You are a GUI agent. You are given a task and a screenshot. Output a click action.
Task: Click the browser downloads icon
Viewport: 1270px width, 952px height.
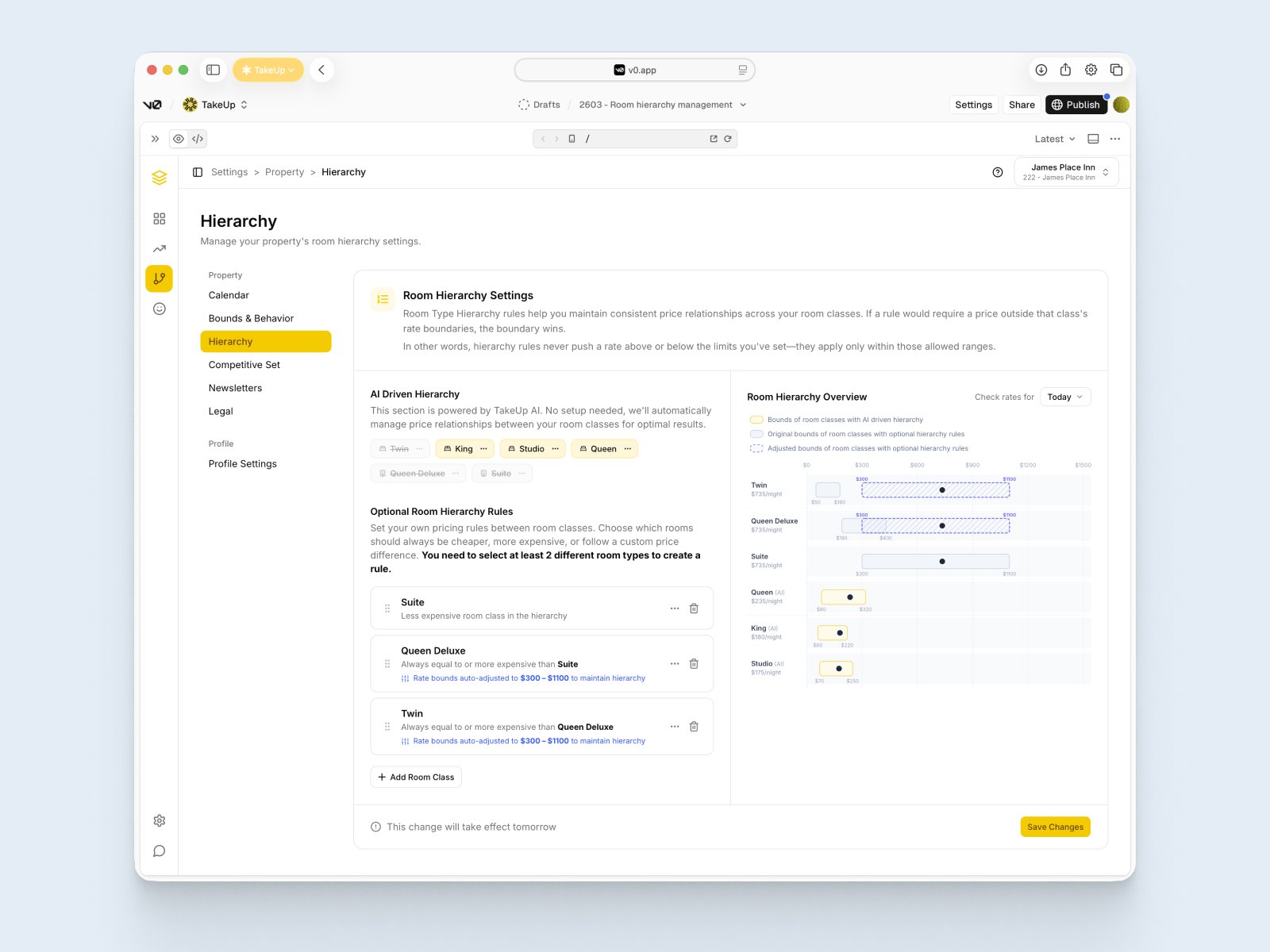point(1041,70)
